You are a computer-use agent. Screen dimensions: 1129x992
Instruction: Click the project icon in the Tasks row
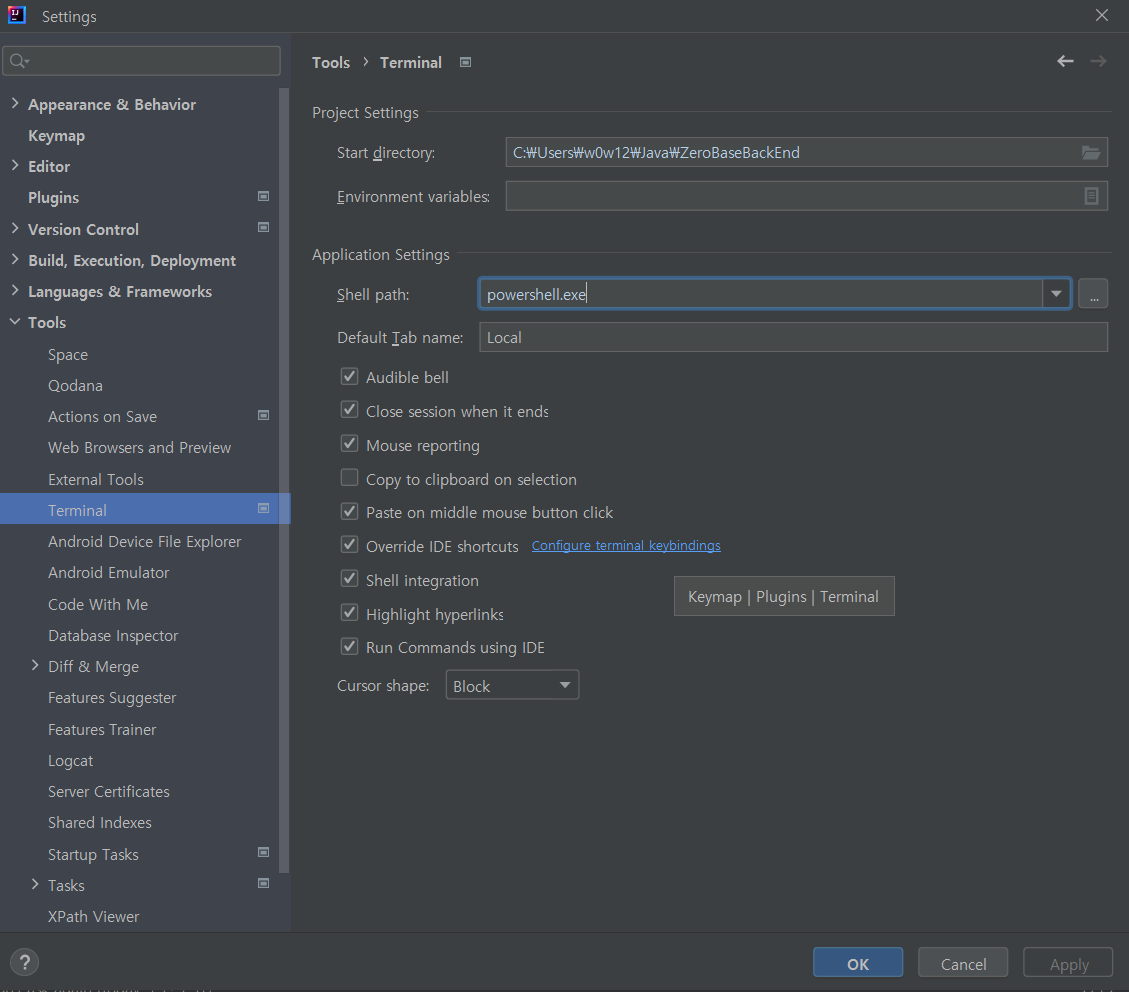tap(264, 883)
